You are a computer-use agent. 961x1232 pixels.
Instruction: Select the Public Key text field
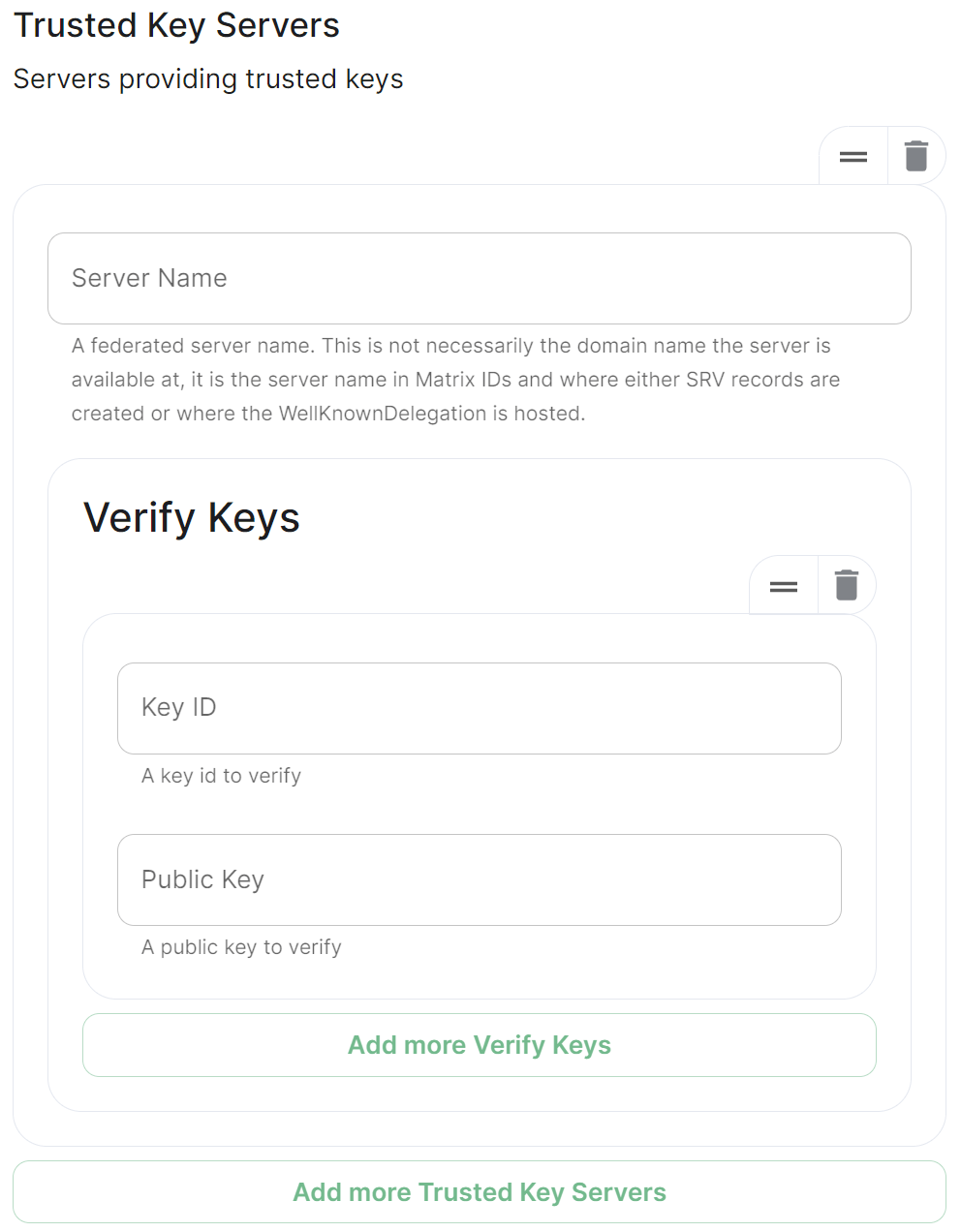click(x=480, y=879)
